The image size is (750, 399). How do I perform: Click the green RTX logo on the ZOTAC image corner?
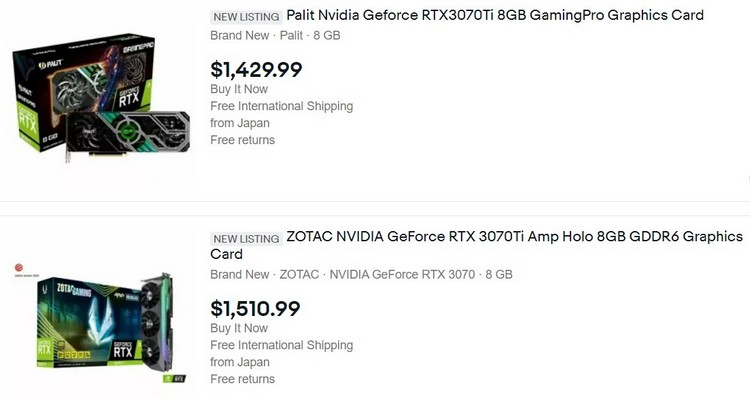[174, 378]
